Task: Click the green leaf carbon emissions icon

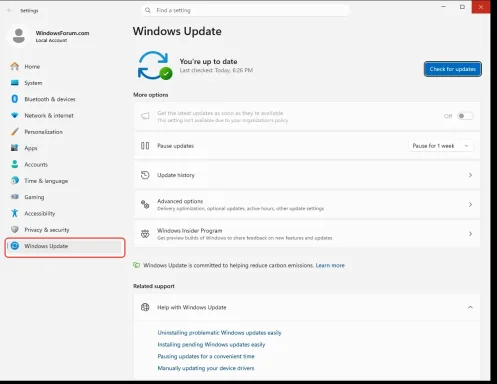Action: pyautogui.click(x=136, y=265)
